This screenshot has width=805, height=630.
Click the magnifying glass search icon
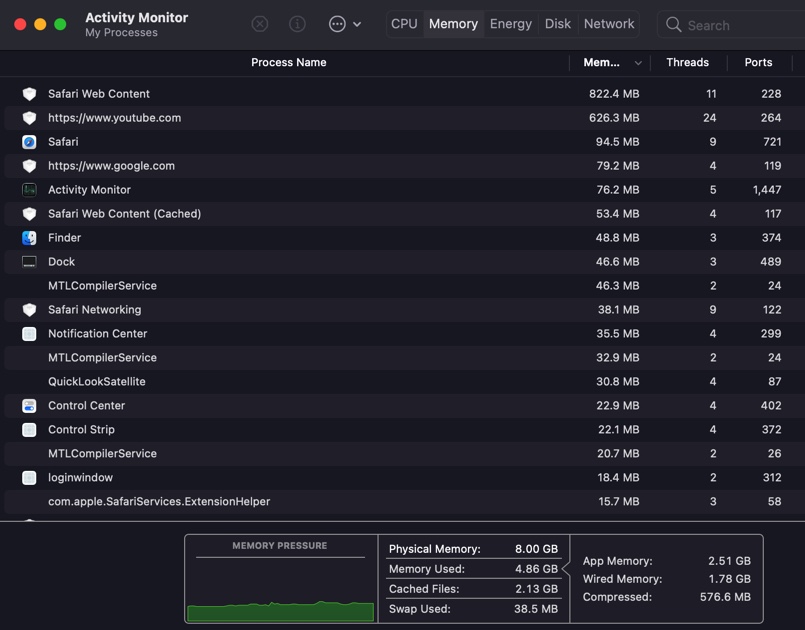point(673,25)
